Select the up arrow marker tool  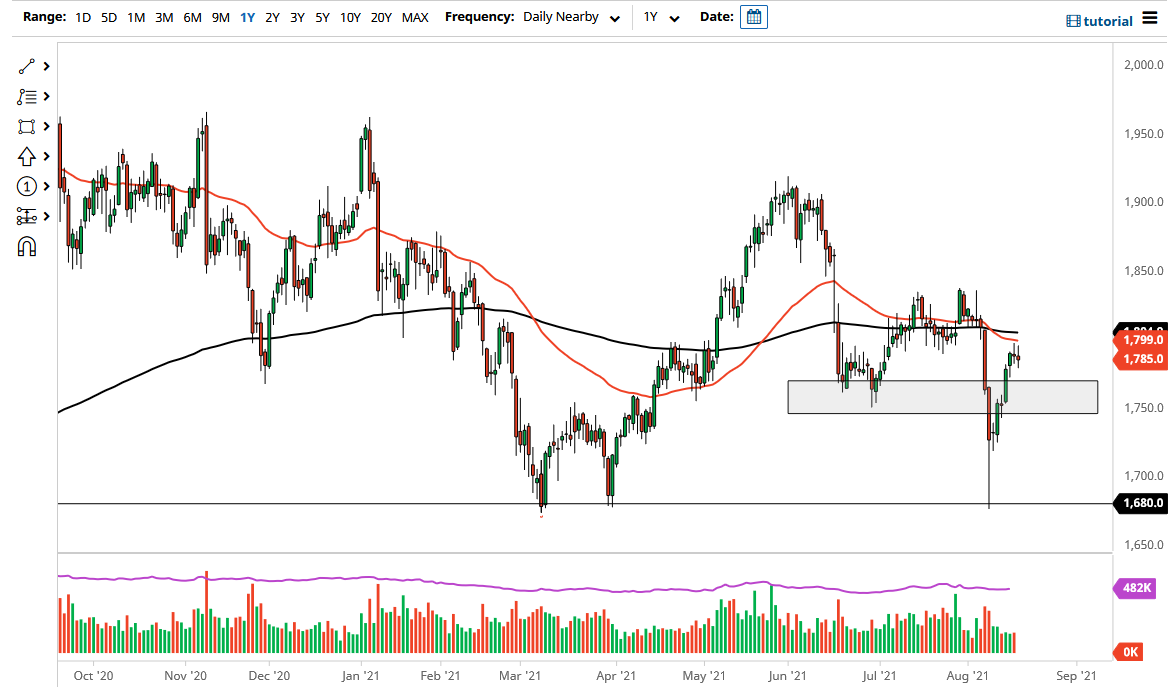coord(26,156)
